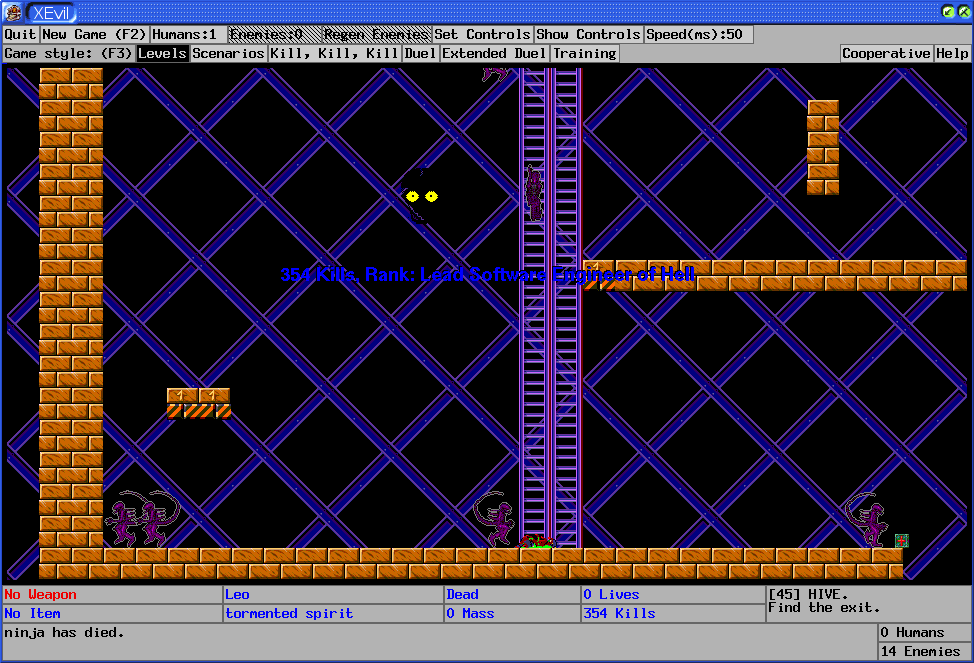Start a New Game (F2)
This screenshot has width=974, height=663.
(94, 34)
